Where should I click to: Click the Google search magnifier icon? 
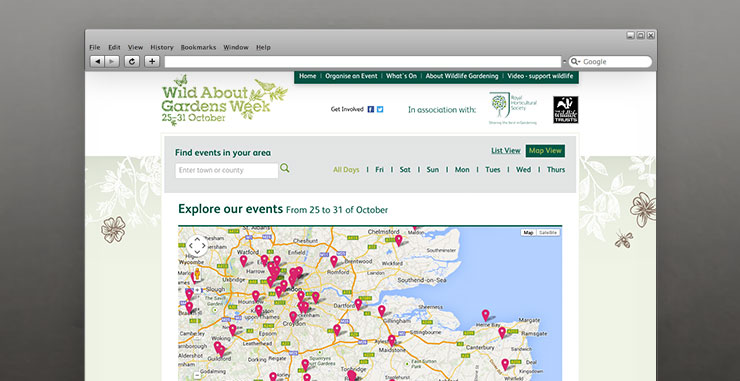pos(574,61)
